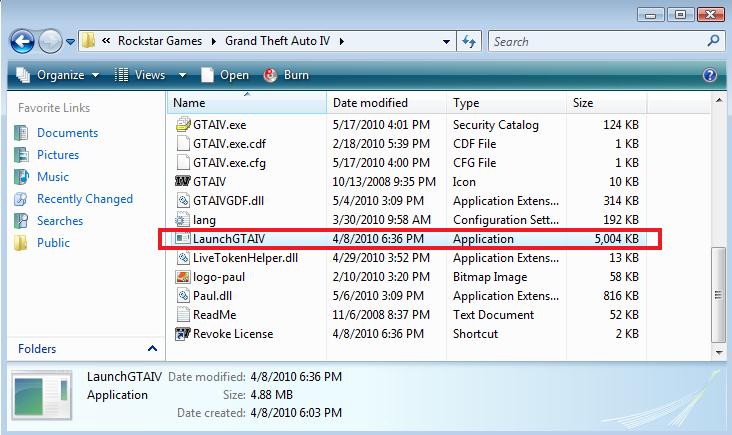Image resolution: width=732 pixels, height=435 pixels.
Task: Open Public favorite link
Action: (x=53, y=243)
